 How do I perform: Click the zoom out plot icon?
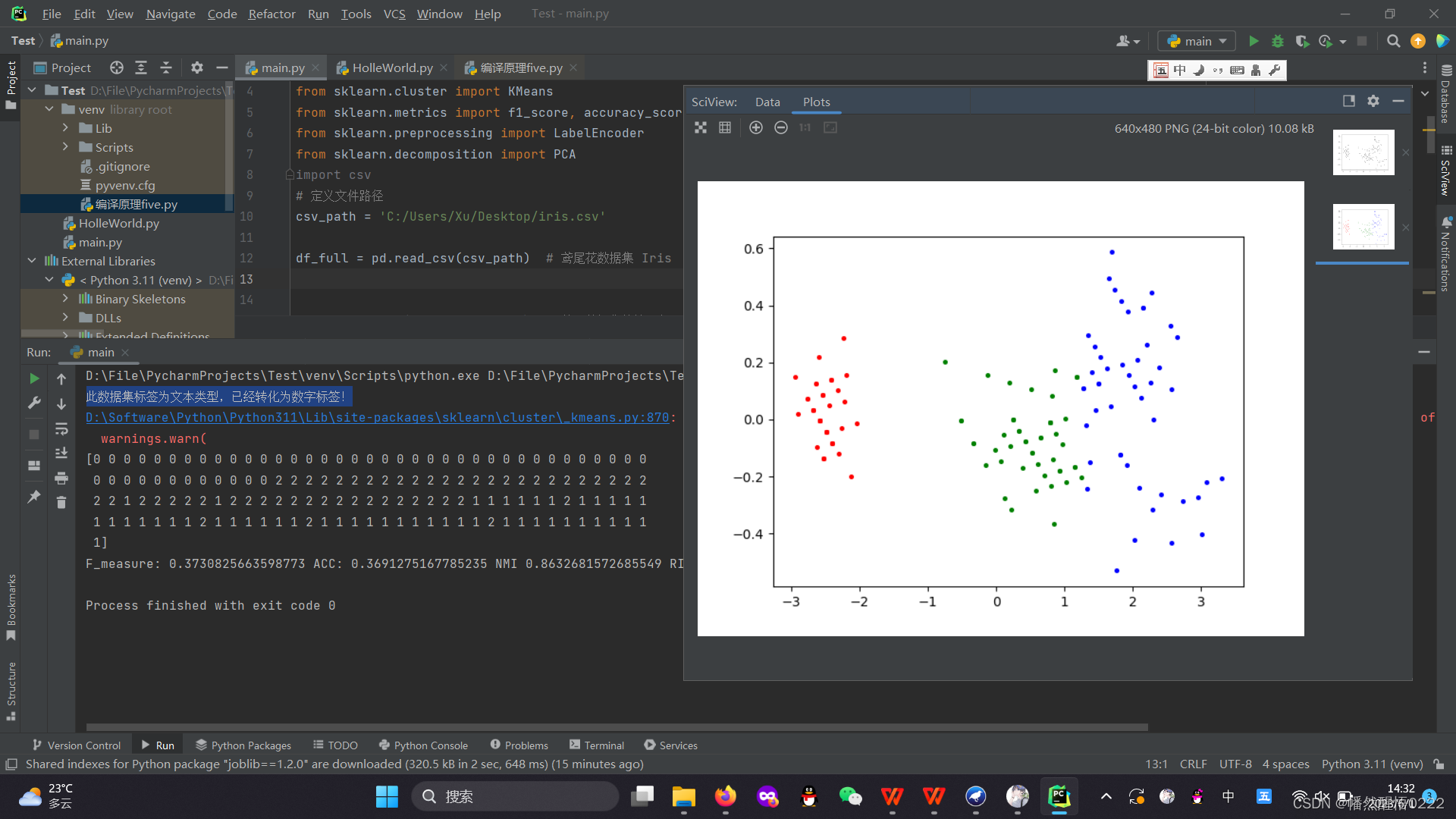tap(780, 127)
